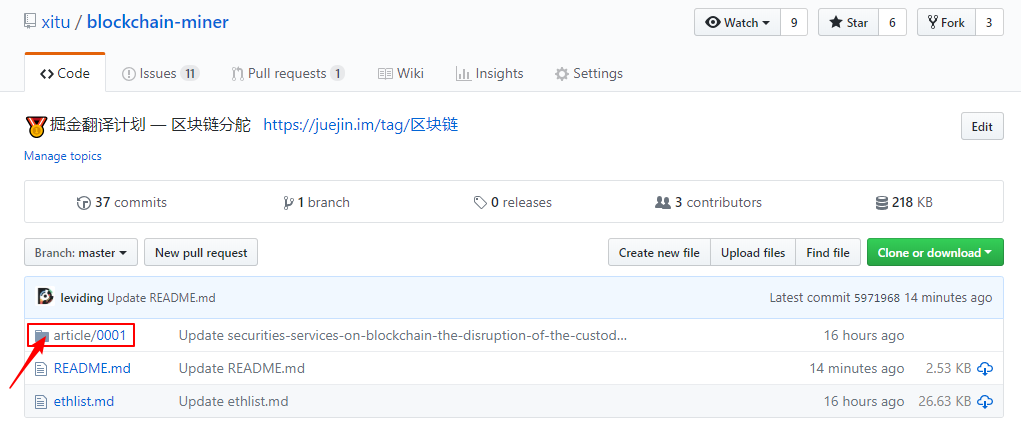This screenshot has height=425, width=1021.
Task: Open the article/0001 folder
Action: point(90,335)
